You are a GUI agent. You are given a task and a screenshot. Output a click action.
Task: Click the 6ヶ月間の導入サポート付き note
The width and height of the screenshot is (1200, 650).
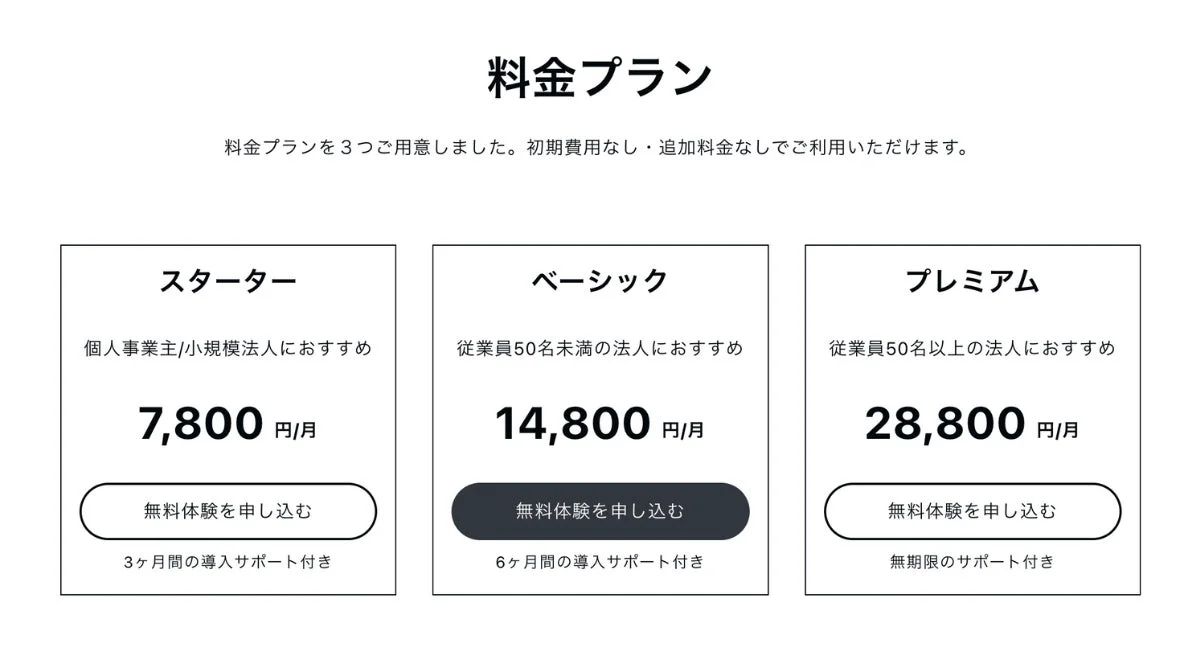point(600,562)
